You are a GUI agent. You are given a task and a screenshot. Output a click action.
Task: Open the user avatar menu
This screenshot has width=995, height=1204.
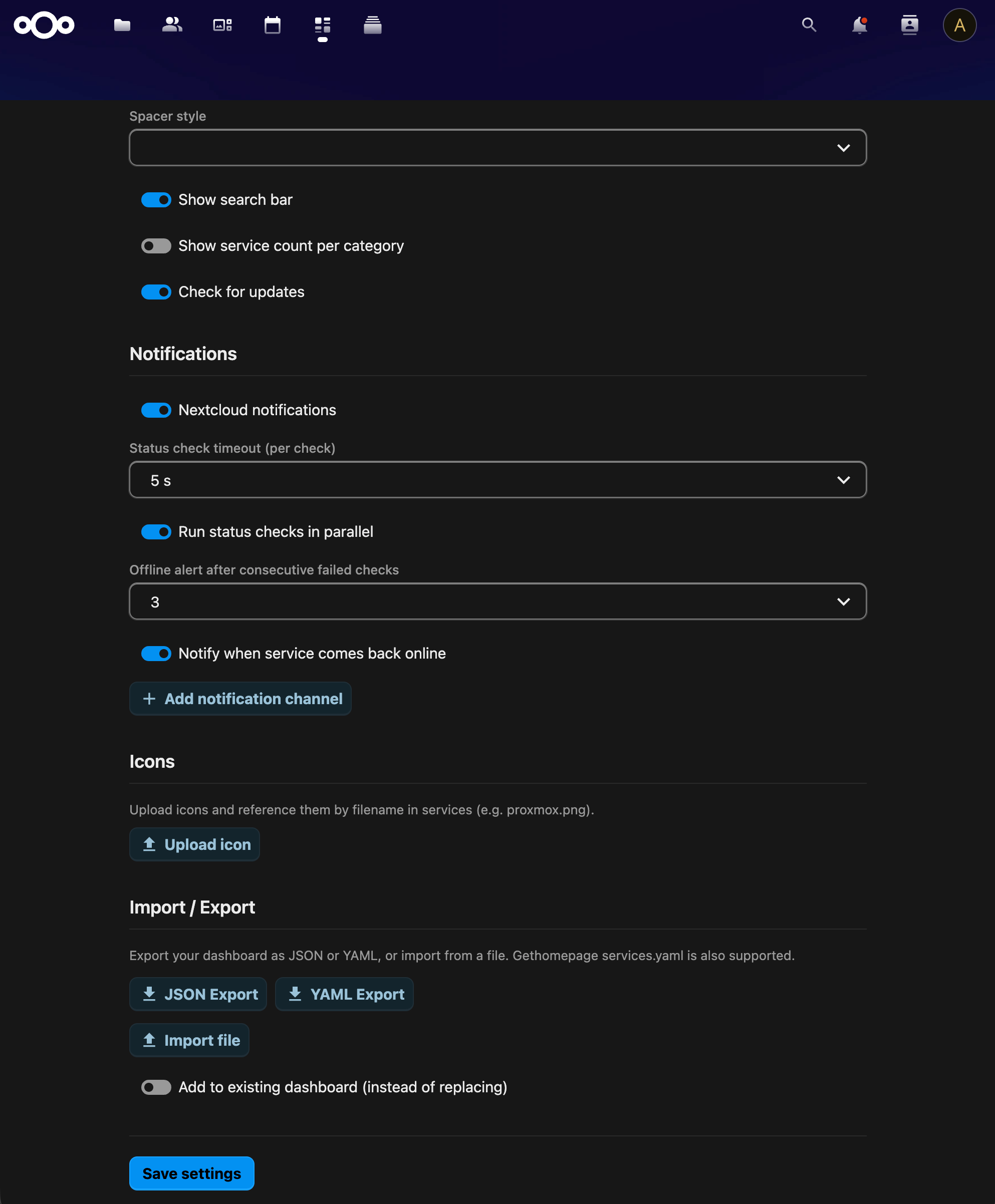[x=959, y=25]
